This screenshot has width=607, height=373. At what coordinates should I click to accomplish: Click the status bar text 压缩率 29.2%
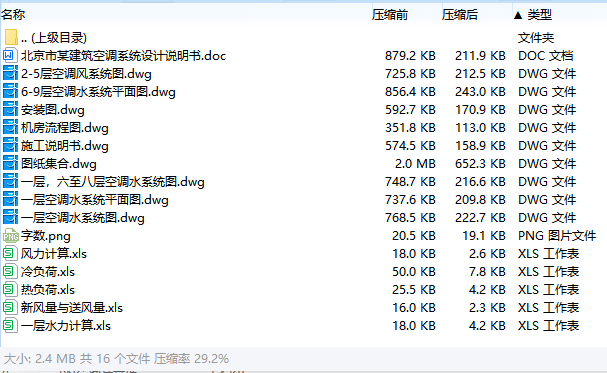(x=191, y=359)
